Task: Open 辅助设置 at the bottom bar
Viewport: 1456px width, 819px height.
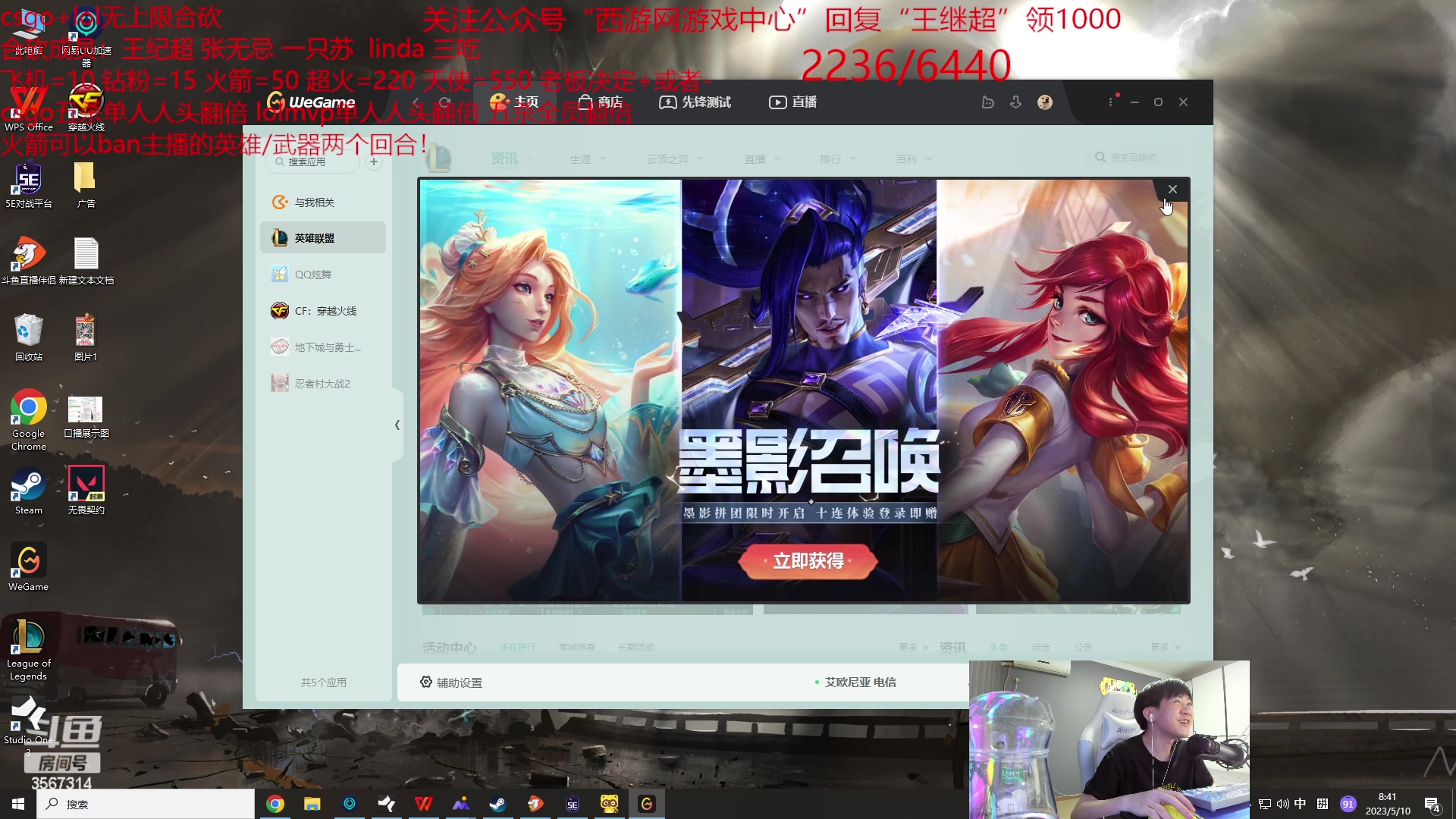Action: (x=451, y=682)
